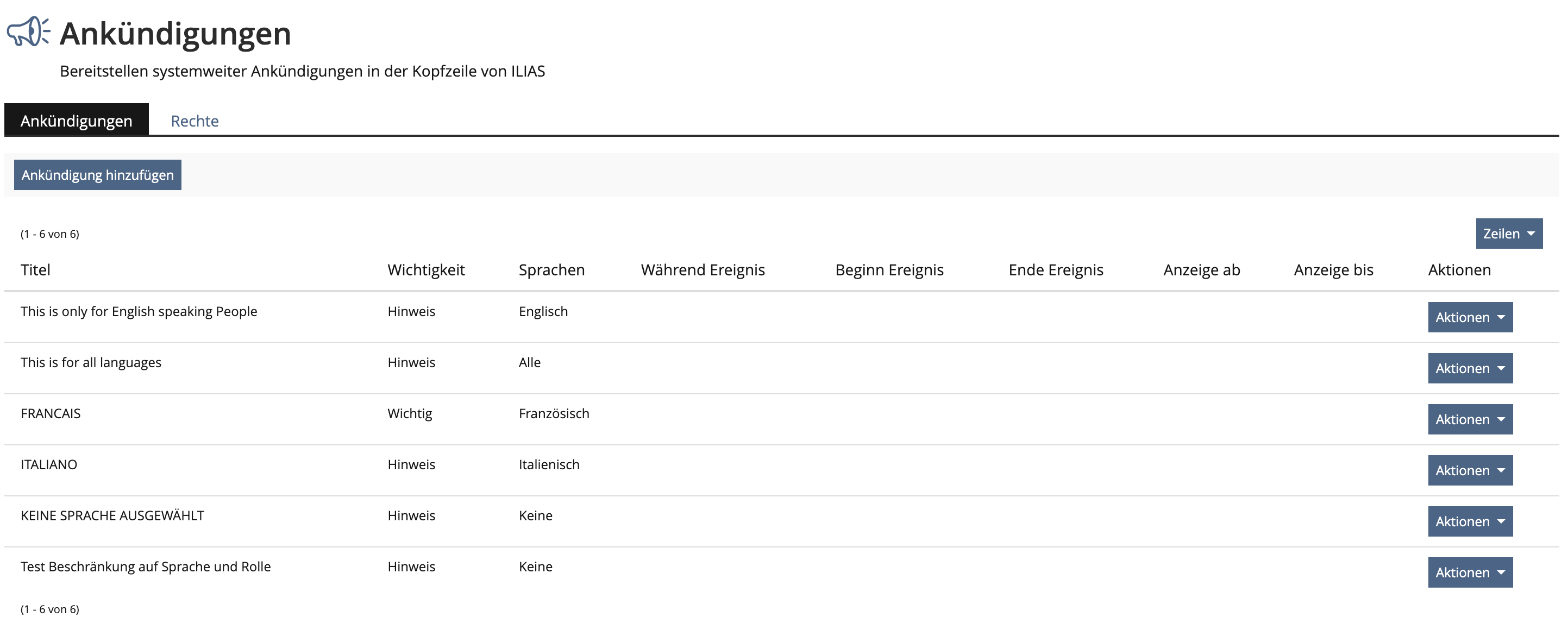Click the Ankündigungen megaphone icon

[28, 31]
